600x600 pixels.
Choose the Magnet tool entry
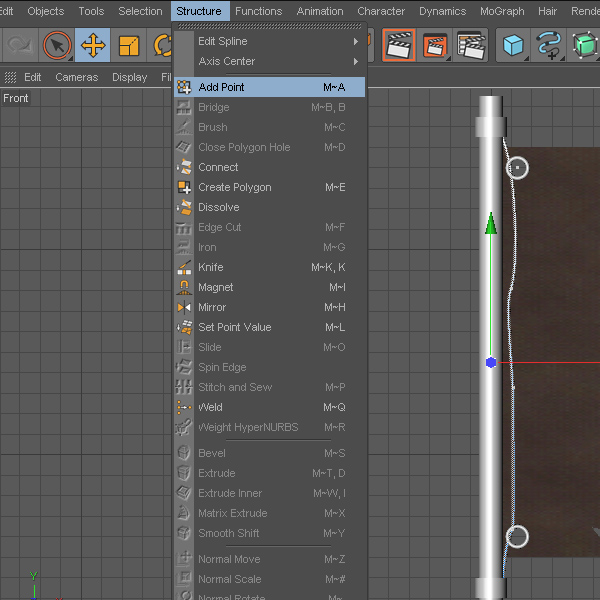[x=269, y=287]
